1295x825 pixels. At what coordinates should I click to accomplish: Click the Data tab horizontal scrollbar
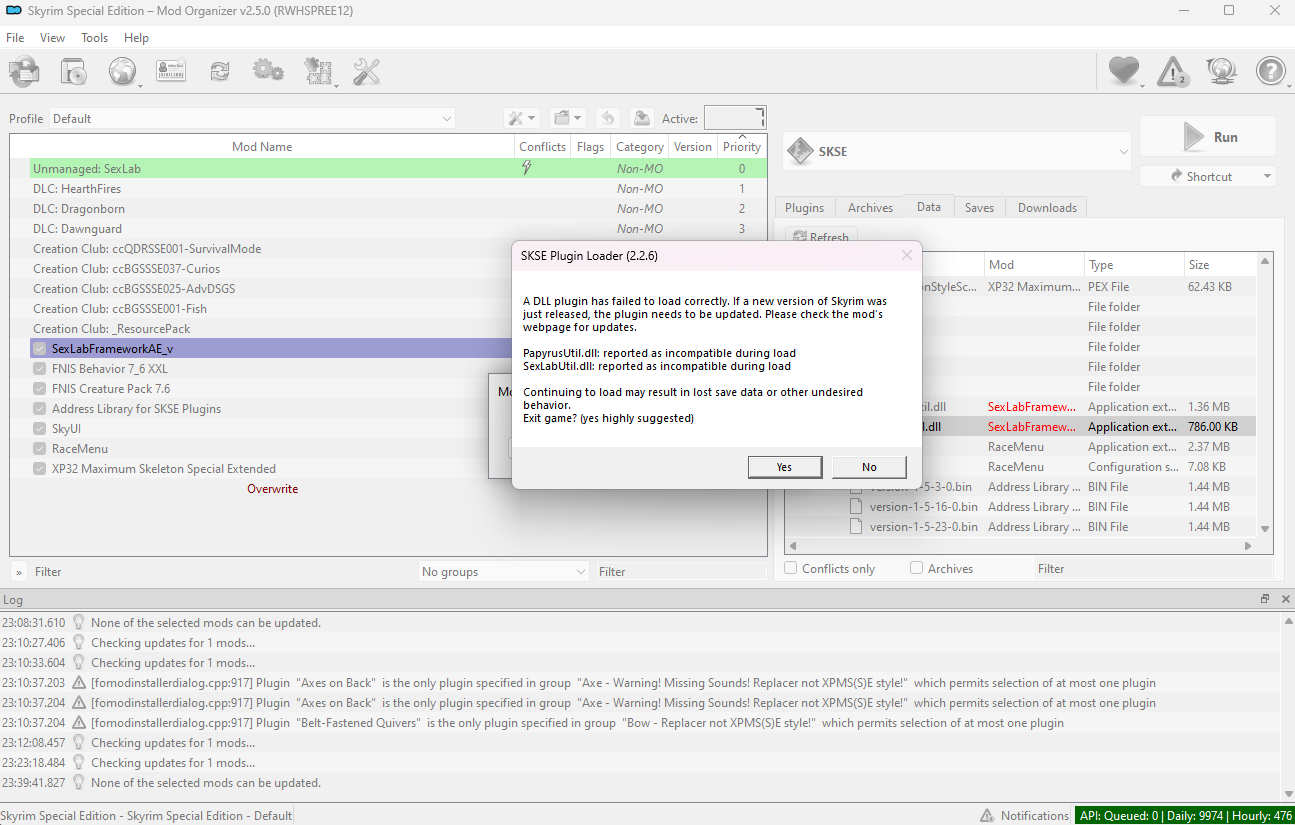(1021, 546)
